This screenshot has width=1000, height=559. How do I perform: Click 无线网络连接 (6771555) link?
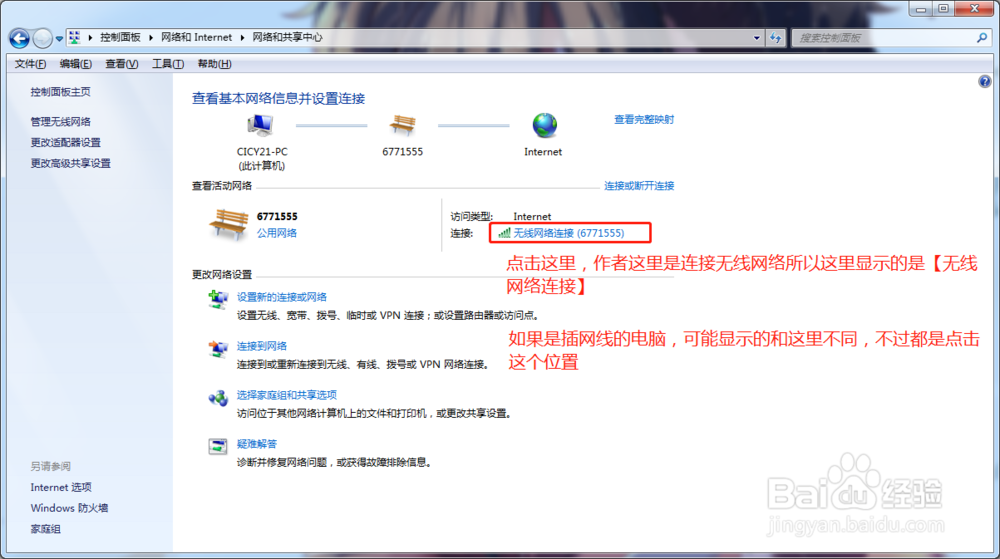click(569, 233)
